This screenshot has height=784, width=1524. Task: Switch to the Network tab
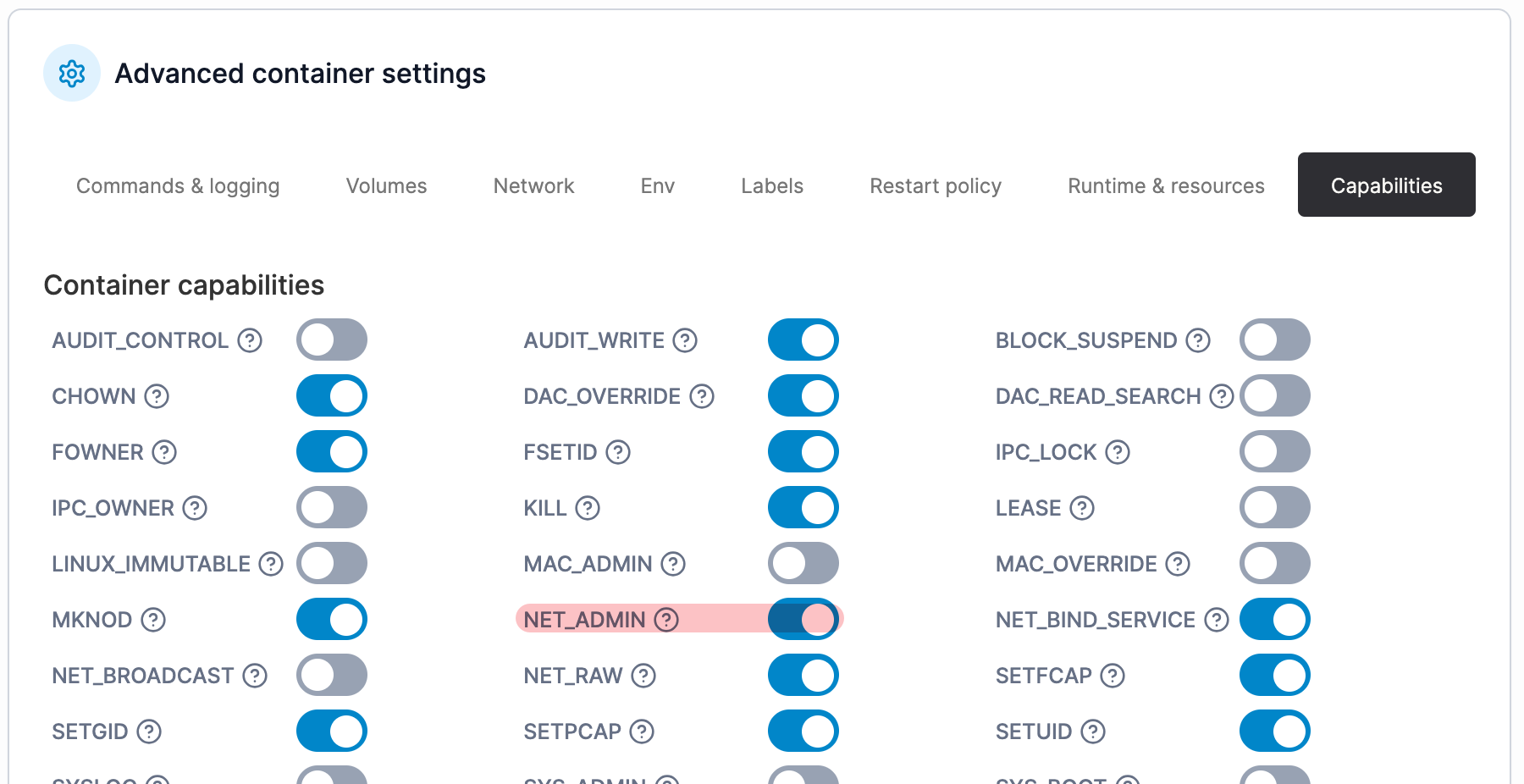(x=533, y=185)
